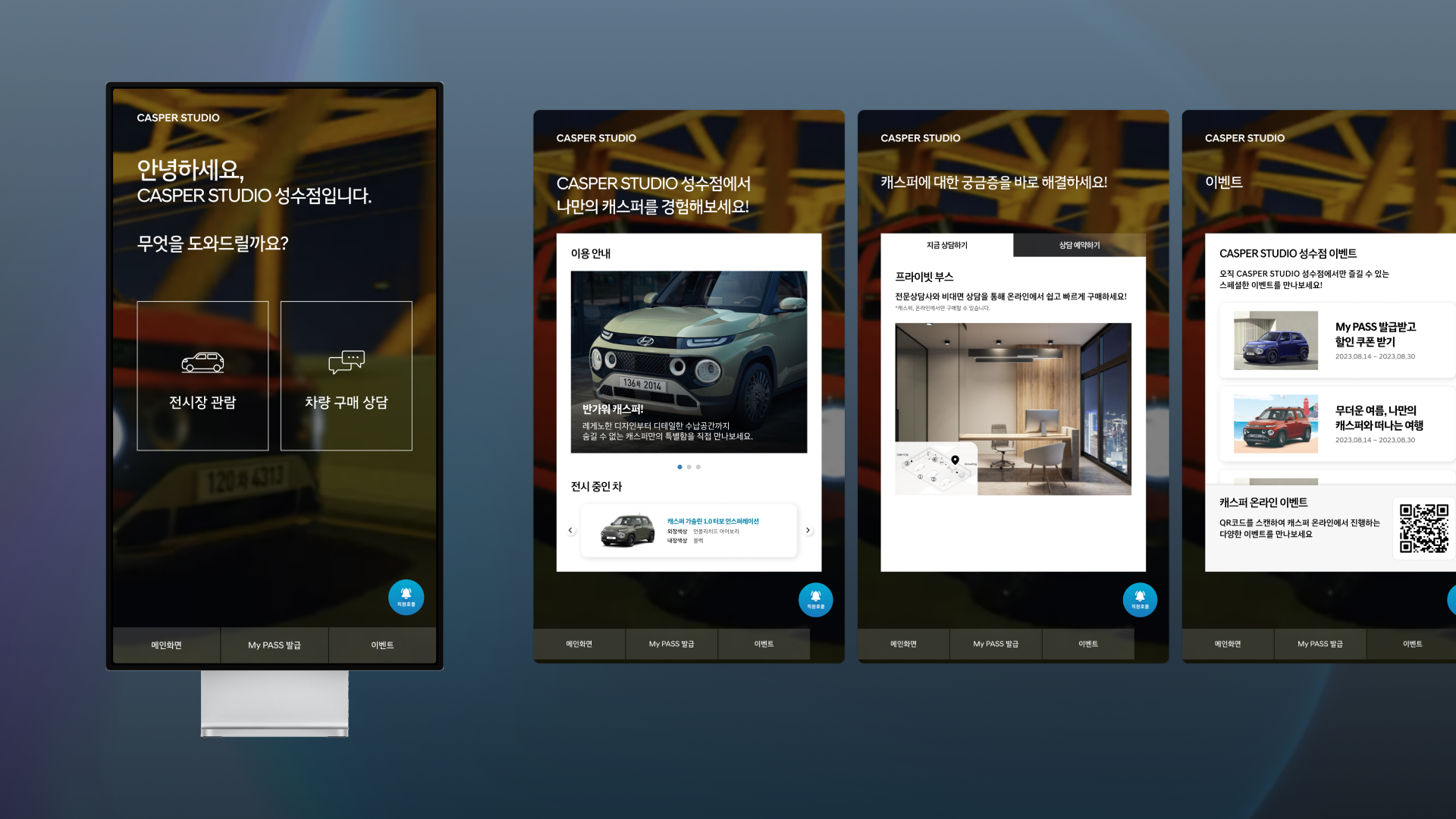1456x819 pixels.
Task: Tap the CASPER STUDIO logo on 이용 안내 screen
Action: (x=596, y=138)
